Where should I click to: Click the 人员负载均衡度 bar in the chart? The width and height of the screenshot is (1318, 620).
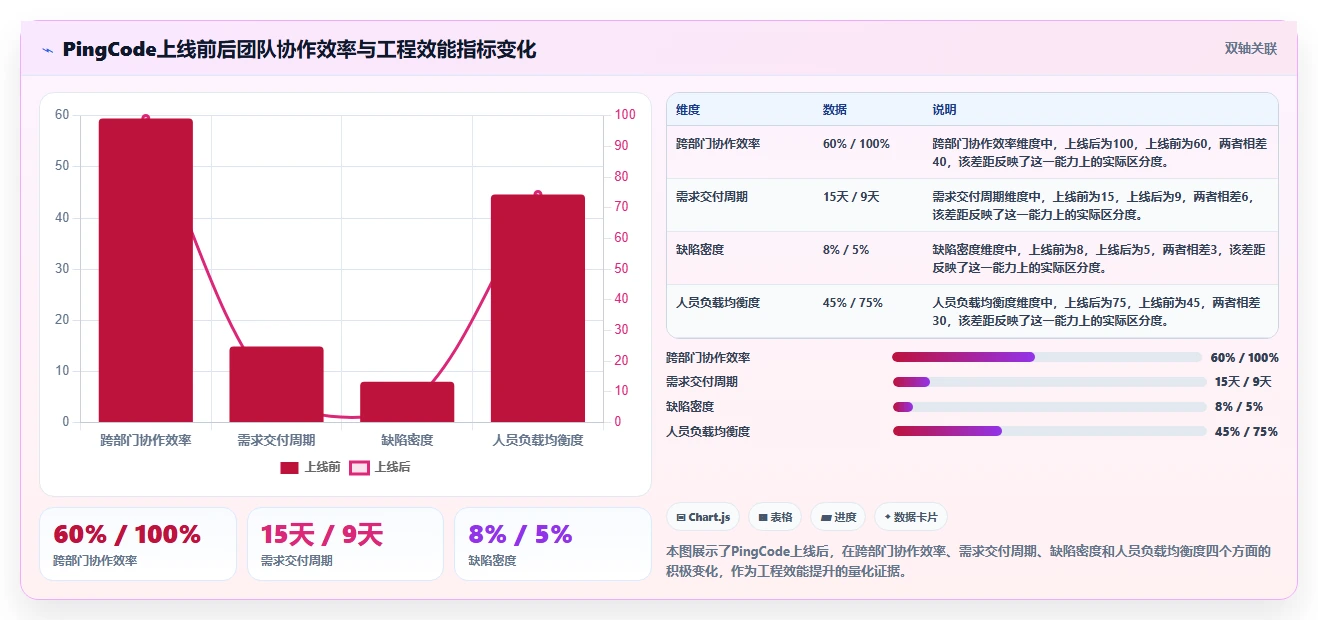tap(538, 308)
